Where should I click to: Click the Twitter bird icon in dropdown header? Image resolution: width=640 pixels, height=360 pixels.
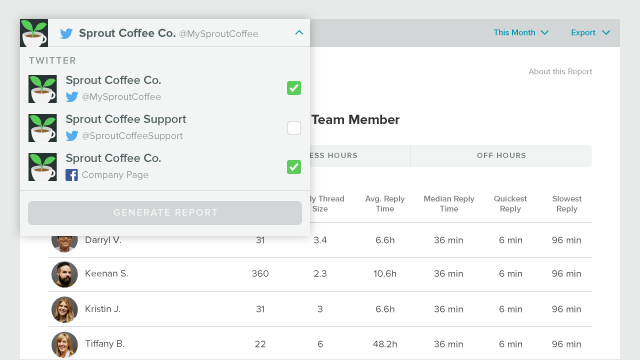pos(66,33)
